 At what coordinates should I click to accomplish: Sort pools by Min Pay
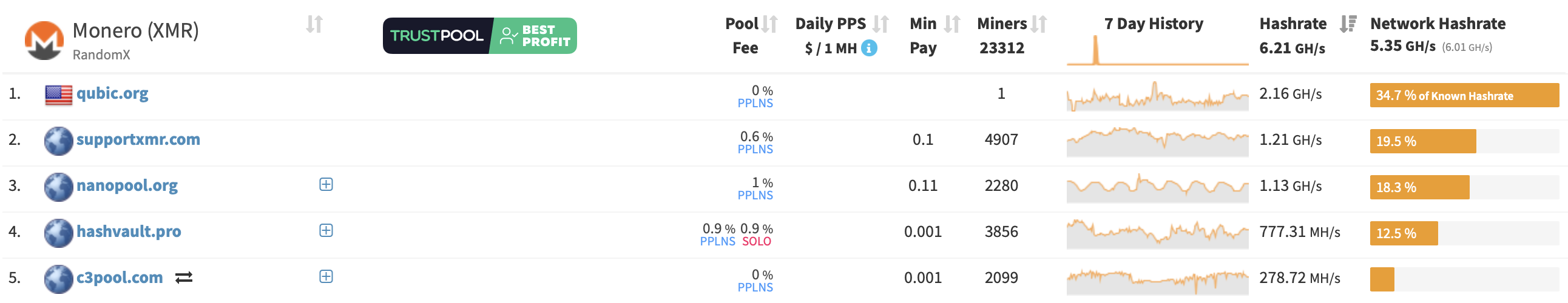tap(952, 24)
